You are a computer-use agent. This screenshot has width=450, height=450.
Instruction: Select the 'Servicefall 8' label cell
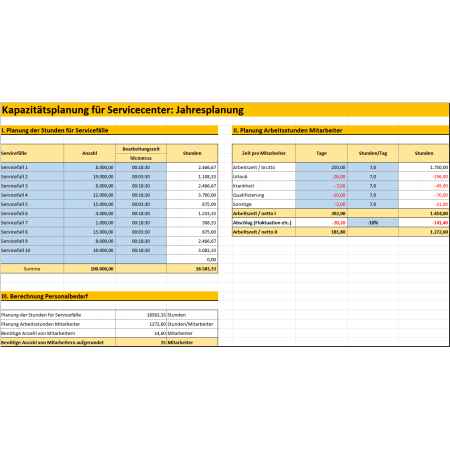pyautogui.click(x=32, y=232)
